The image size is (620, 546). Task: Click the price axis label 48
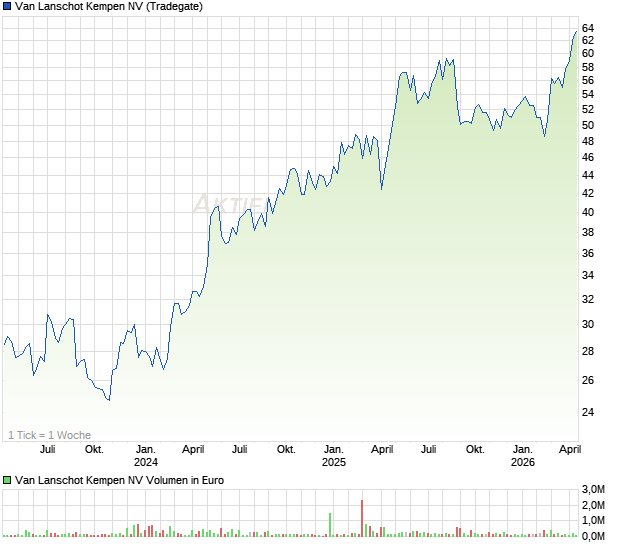[x=588, y=141]
